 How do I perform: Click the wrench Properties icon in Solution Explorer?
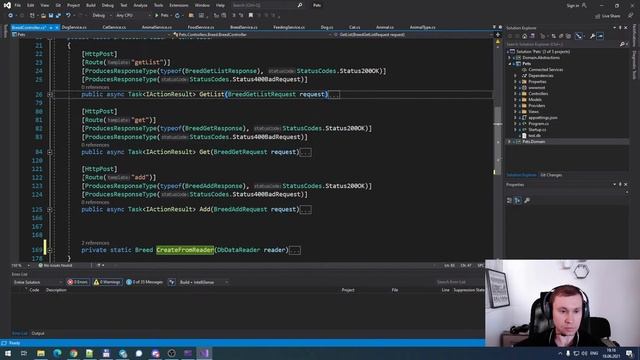[x=592, y=36]
